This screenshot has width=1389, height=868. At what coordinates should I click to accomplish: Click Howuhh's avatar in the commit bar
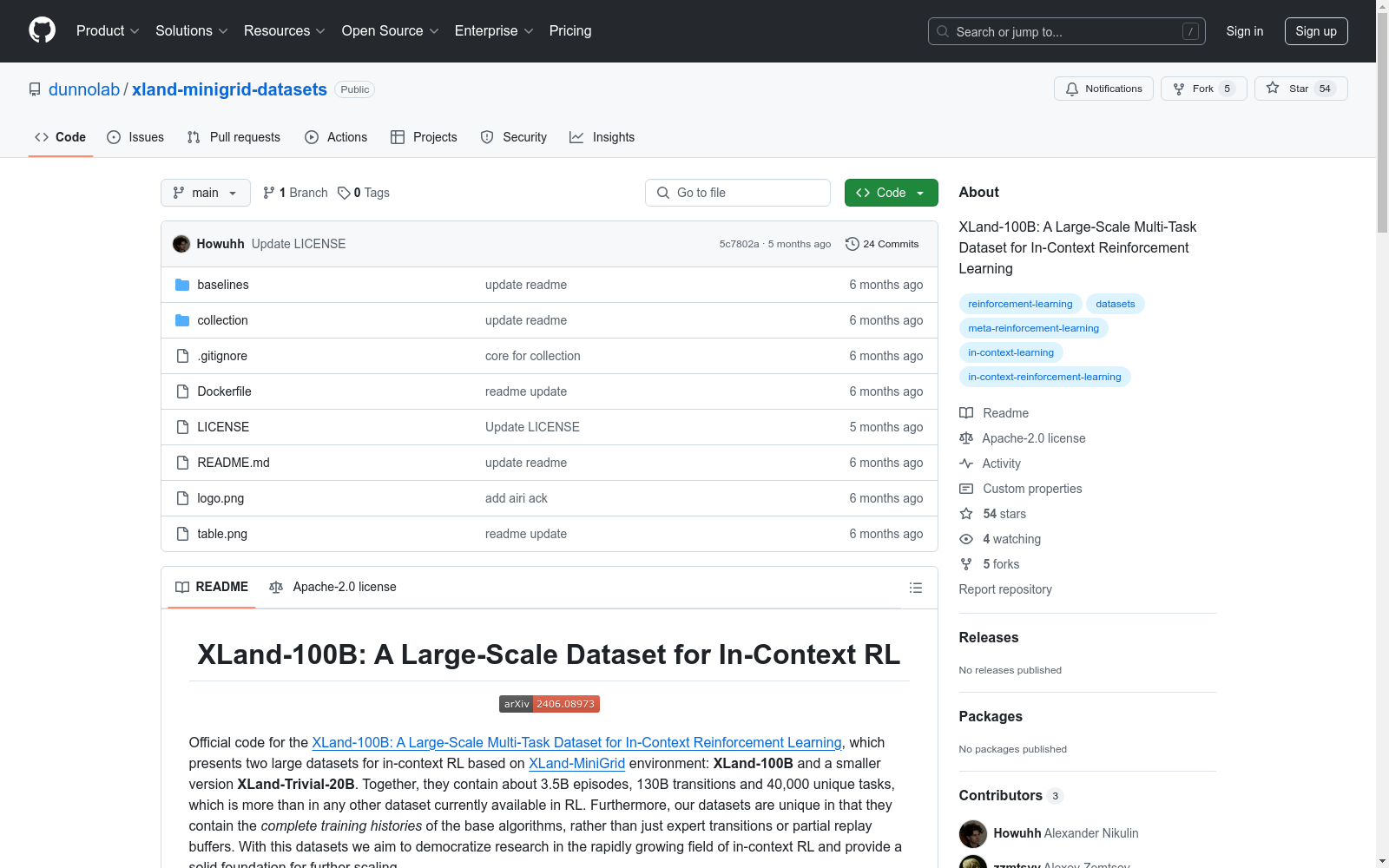click(x=181, y=244)
